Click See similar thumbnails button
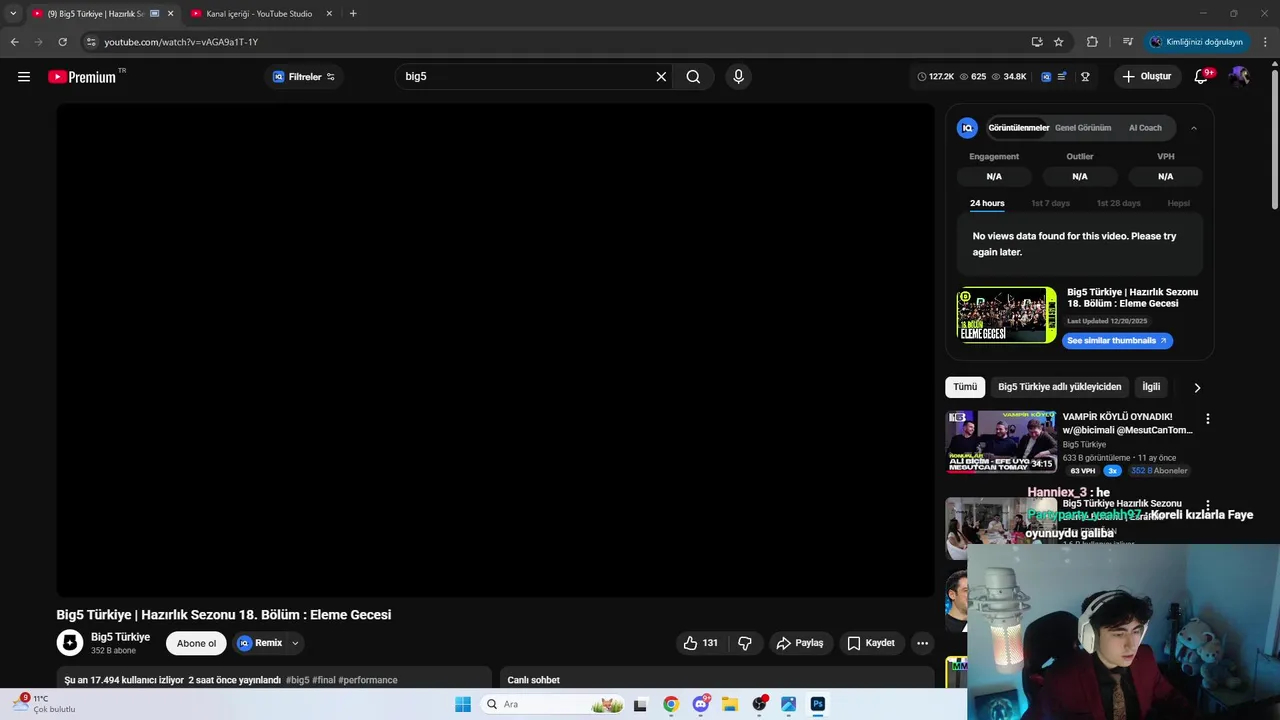1280x720 pixels. coord(1117,341)
